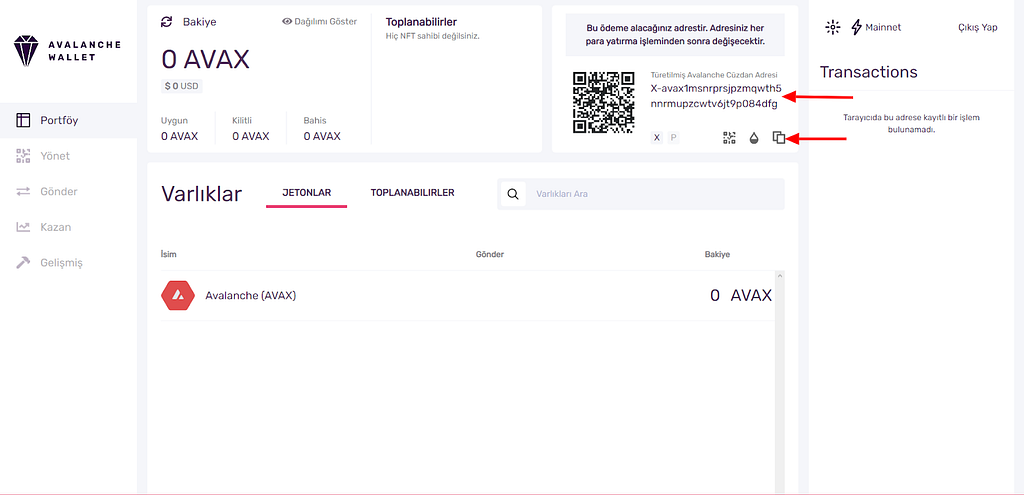Click the Yönet QR-style sidebar icon

point(24,156)
